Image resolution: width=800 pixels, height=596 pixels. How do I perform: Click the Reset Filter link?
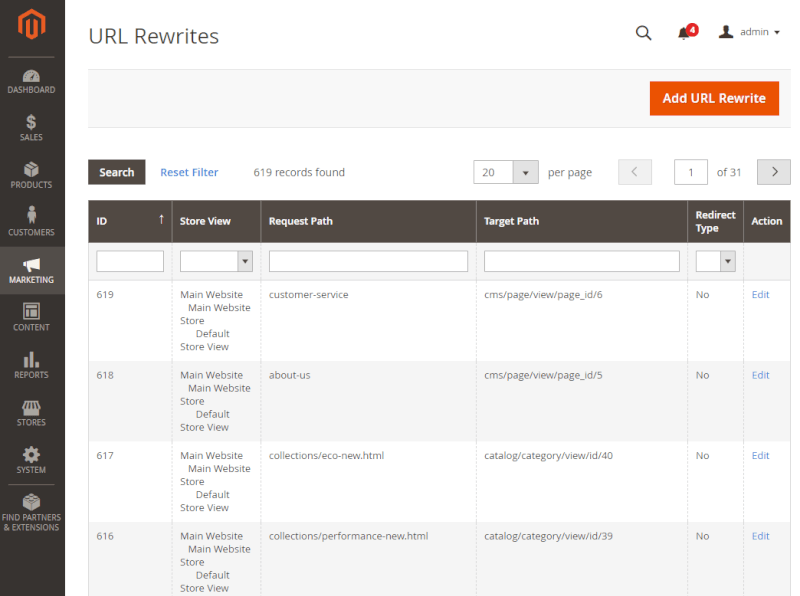[189, 172]
